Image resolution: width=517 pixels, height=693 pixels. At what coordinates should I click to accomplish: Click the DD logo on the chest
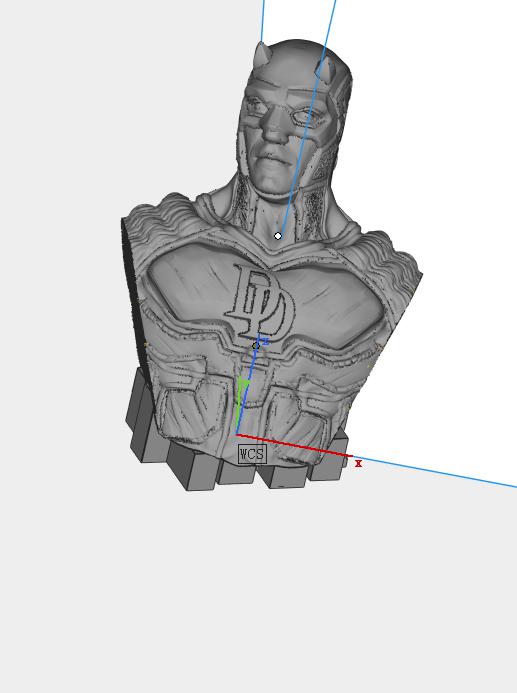point(261,301)
